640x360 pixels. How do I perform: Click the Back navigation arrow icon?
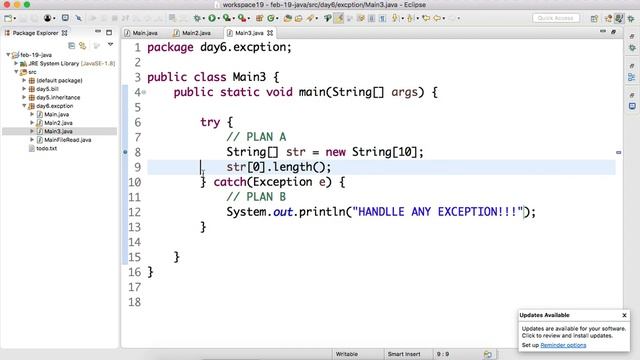437,18
